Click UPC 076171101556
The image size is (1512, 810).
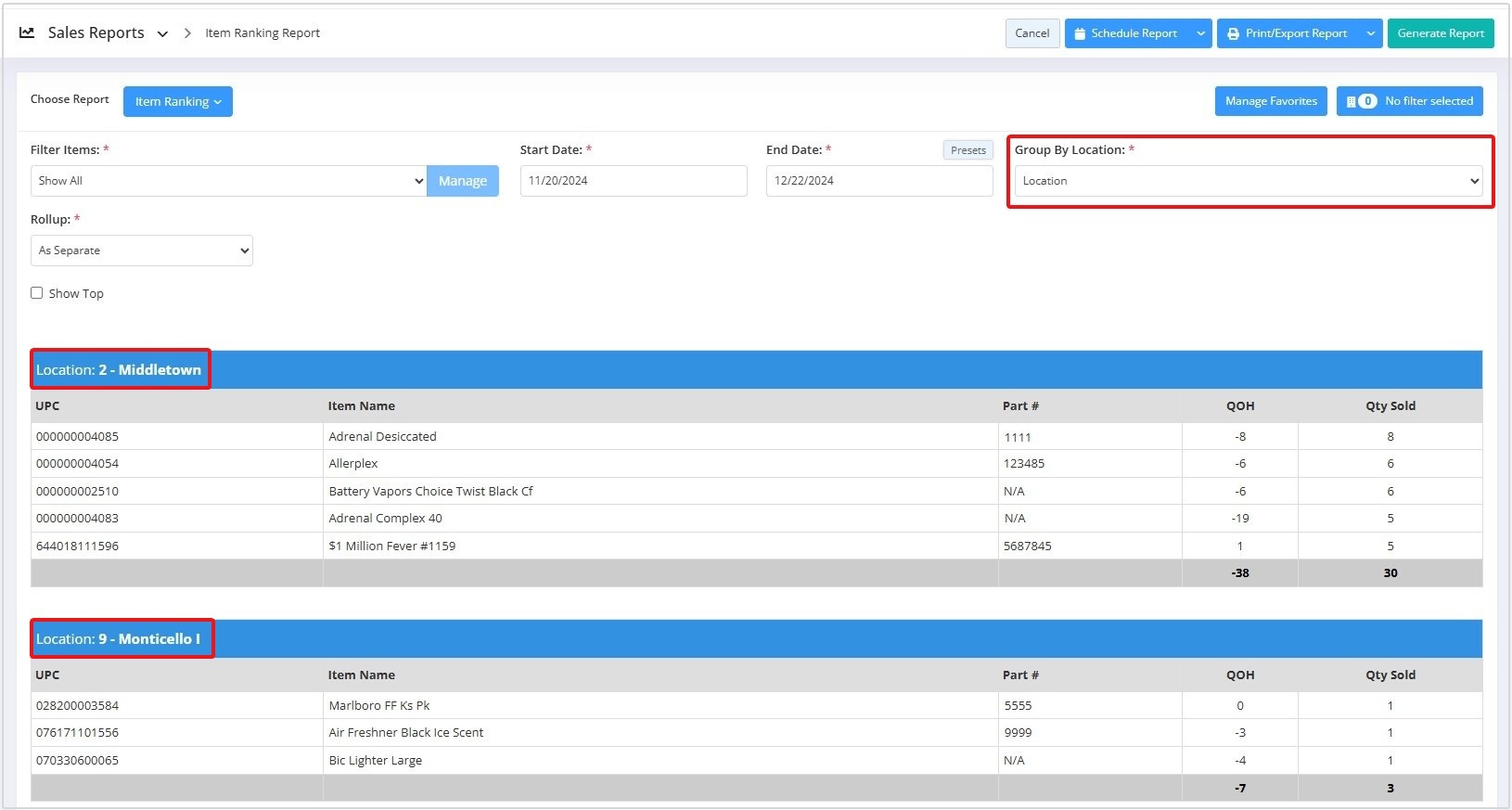(77, 732)
